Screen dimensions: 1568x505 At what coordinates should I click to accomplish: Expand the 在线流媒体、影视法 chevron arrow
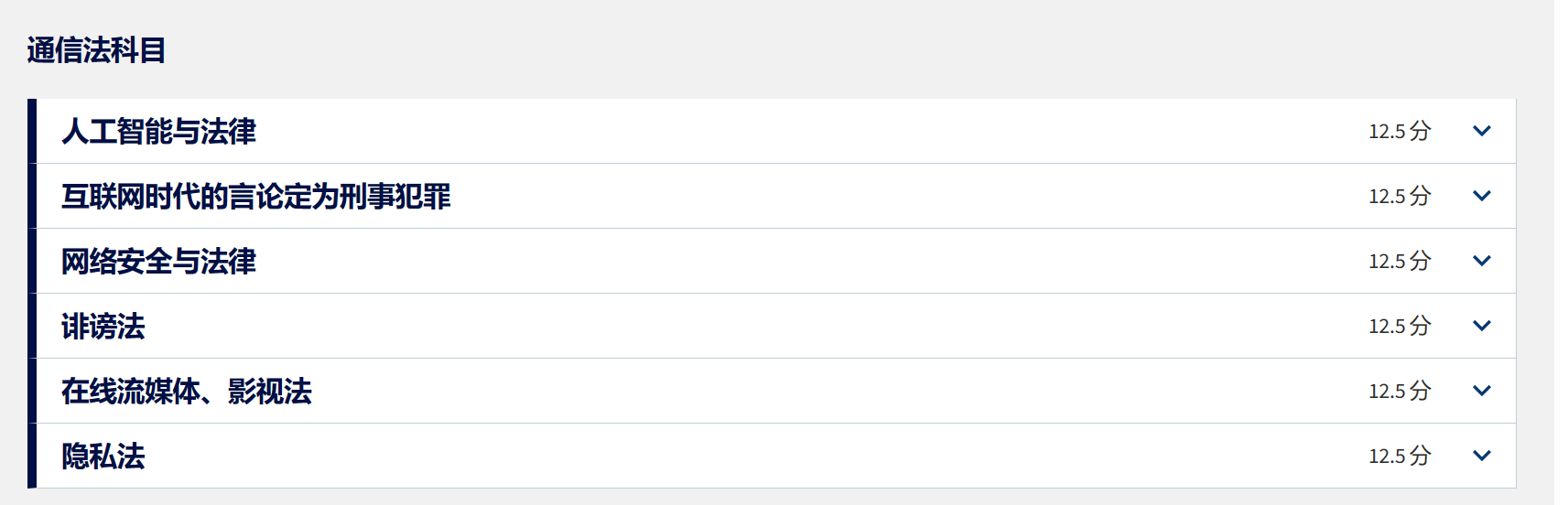1481,391
